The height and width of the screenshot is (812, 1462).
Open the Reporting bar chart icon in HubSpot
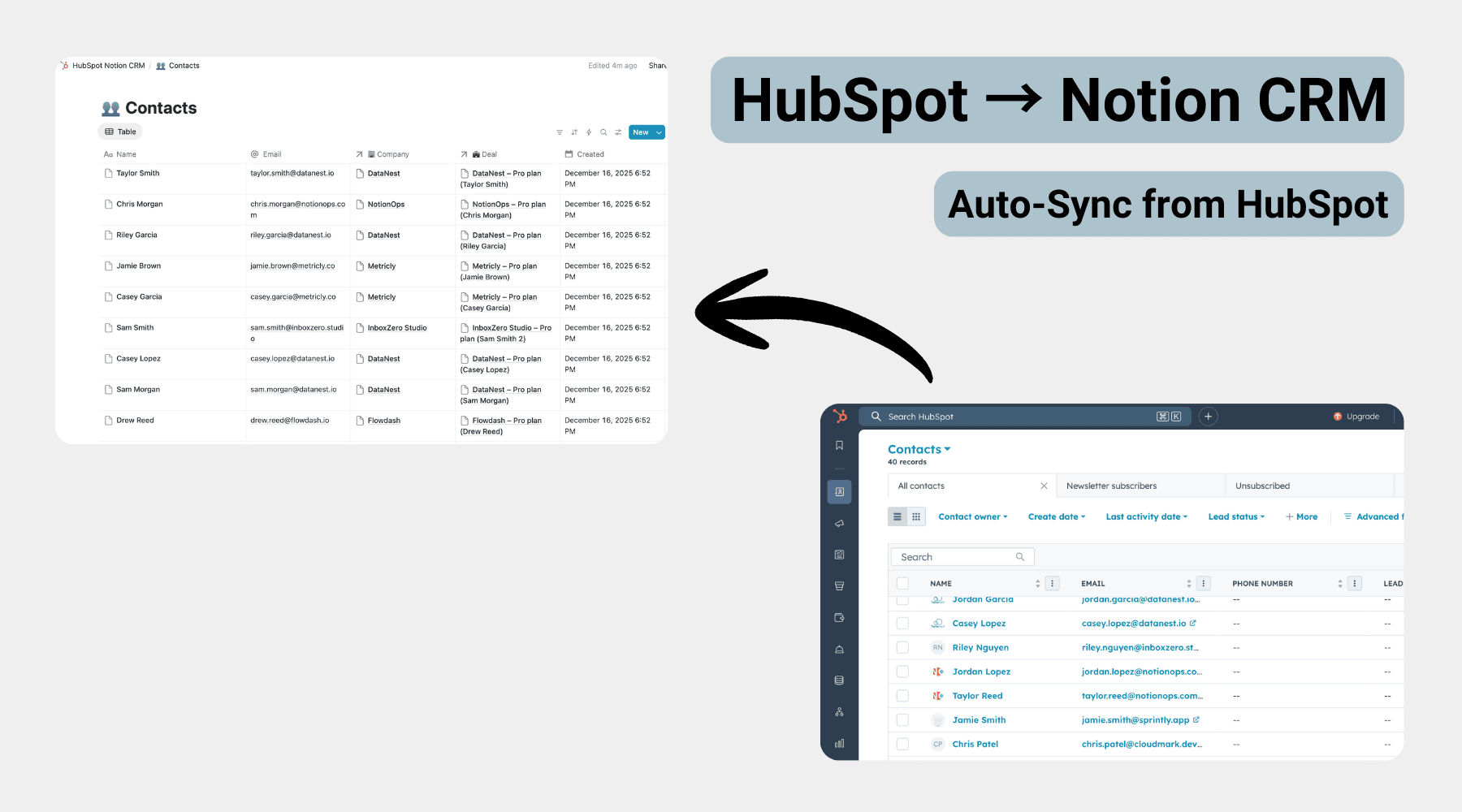tap(840, 742)
